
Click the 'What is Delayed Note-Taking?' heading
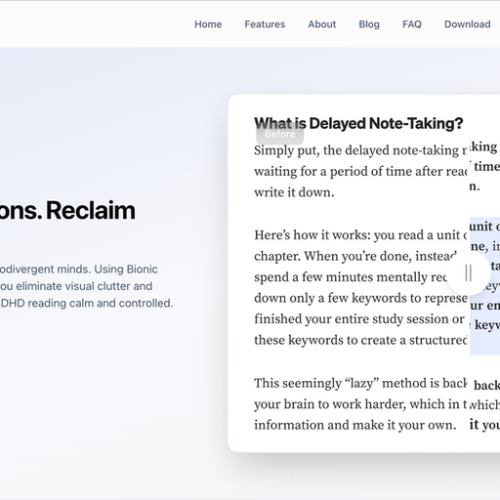(359, 123)
